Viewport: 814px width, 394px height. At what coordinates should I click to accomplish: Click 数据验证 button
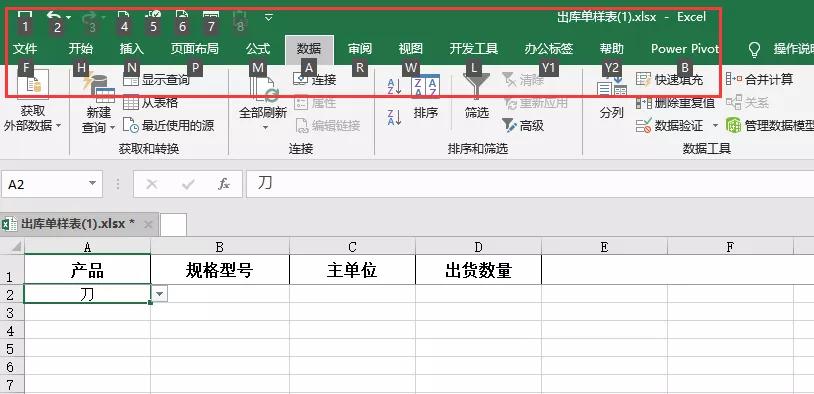click(670, 125)
